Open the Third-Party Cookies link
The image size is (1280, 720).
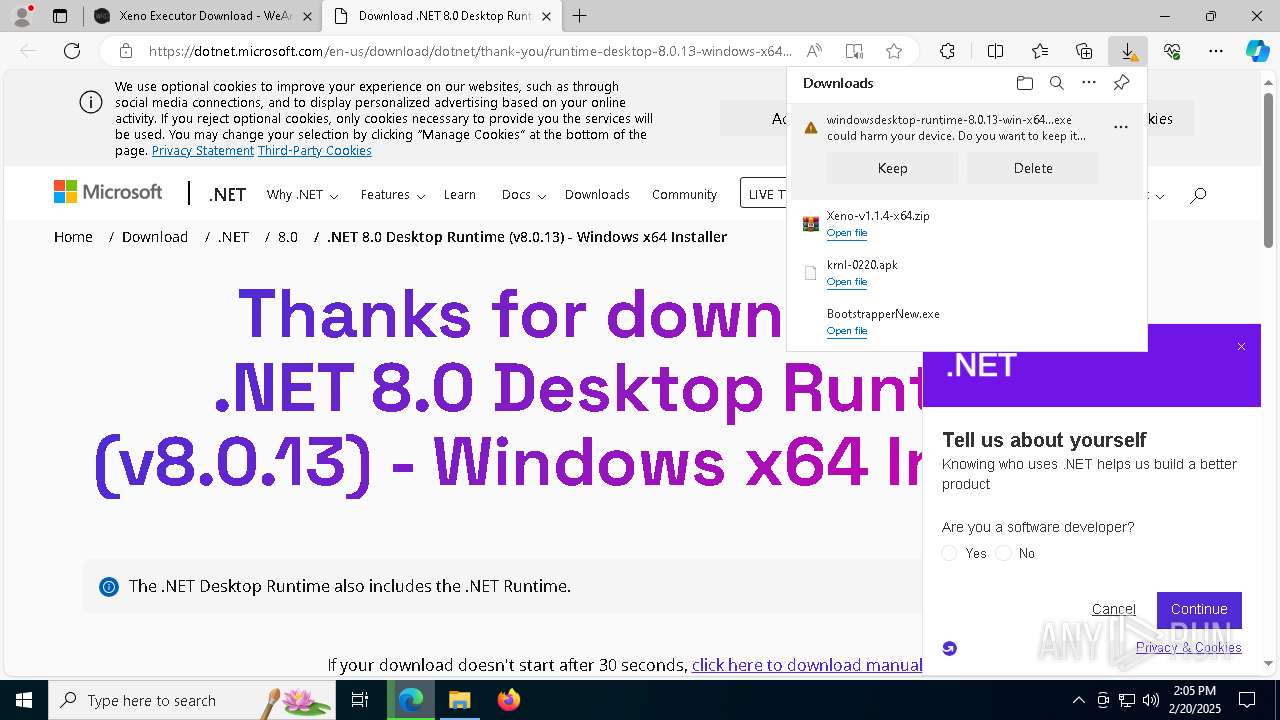315,150
